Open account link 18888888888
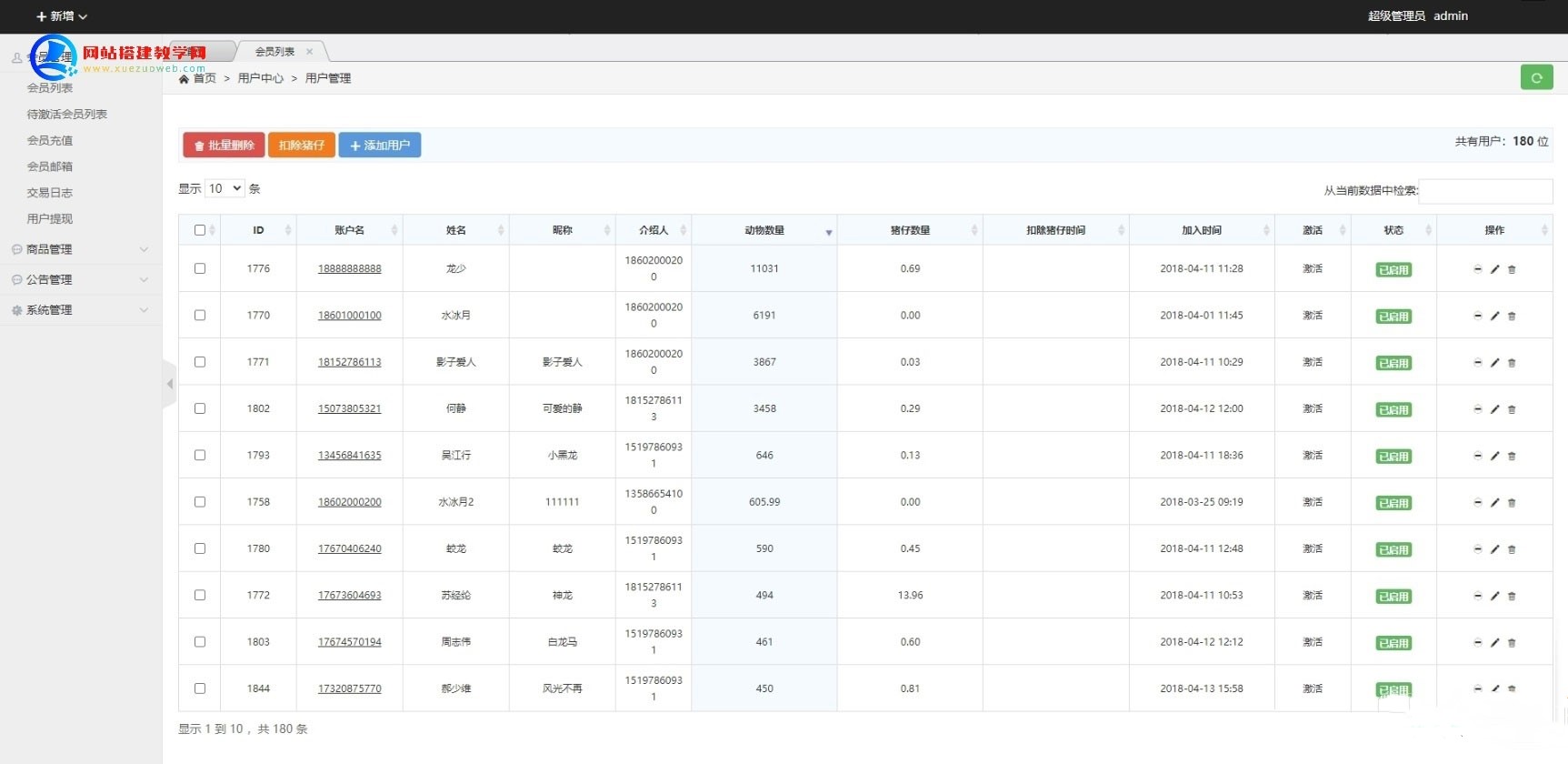 [350, 268]
